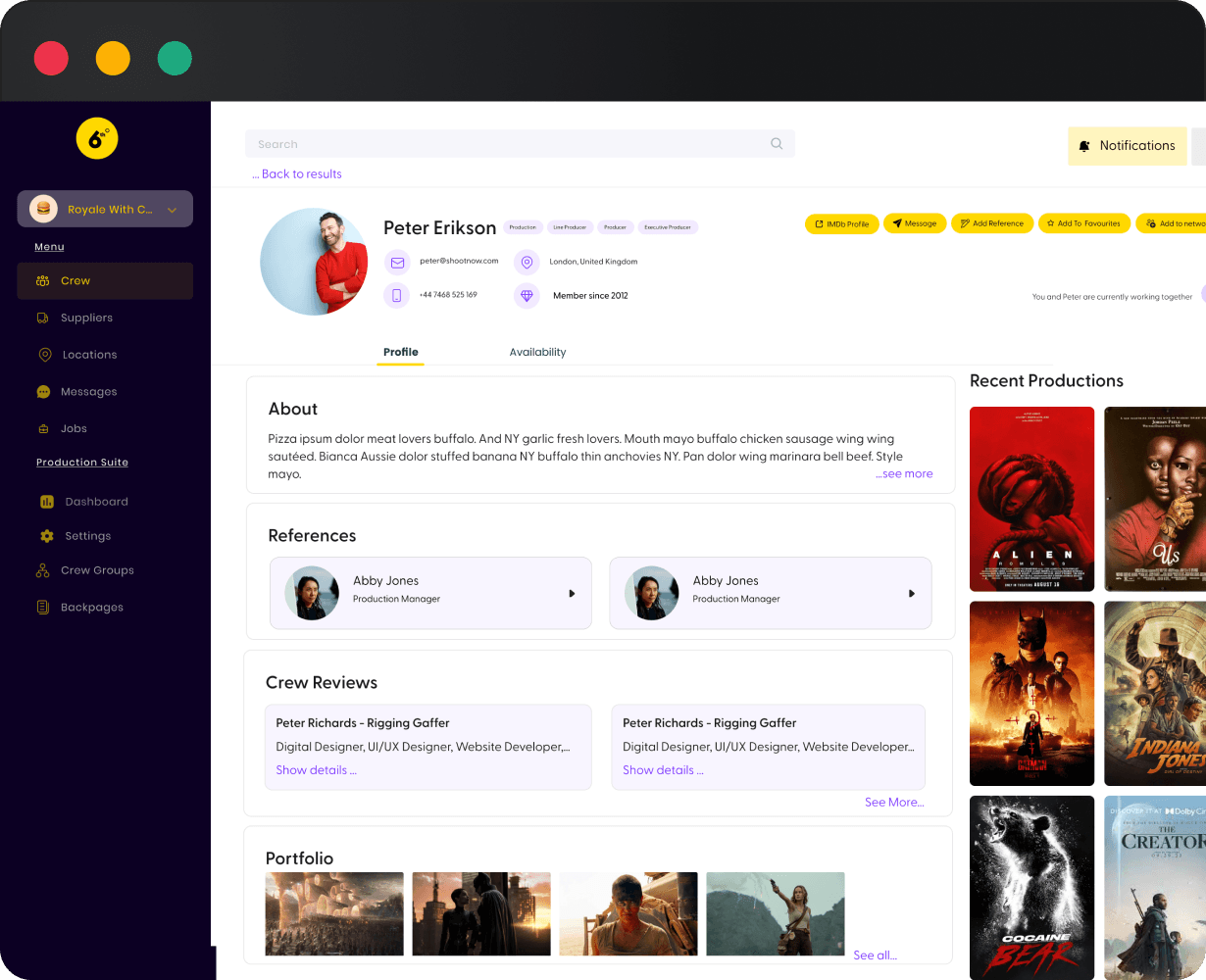Open the Us movie poster

click(1155, 499)
